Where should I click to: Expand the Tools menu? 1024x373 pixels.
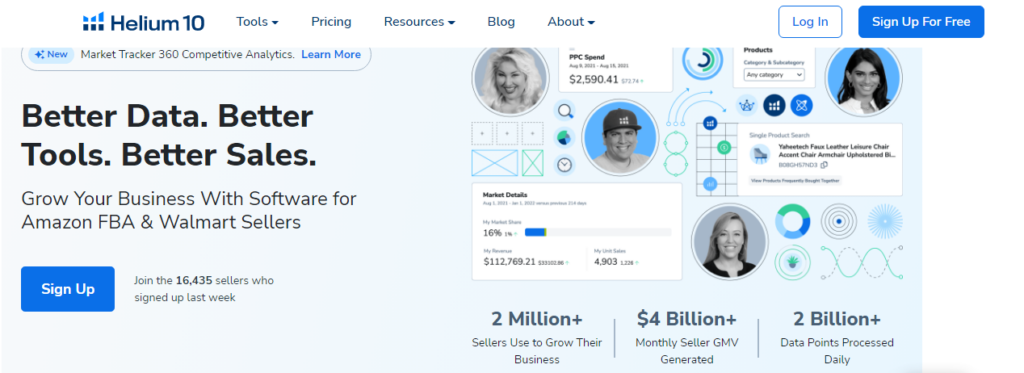(257, 22)
